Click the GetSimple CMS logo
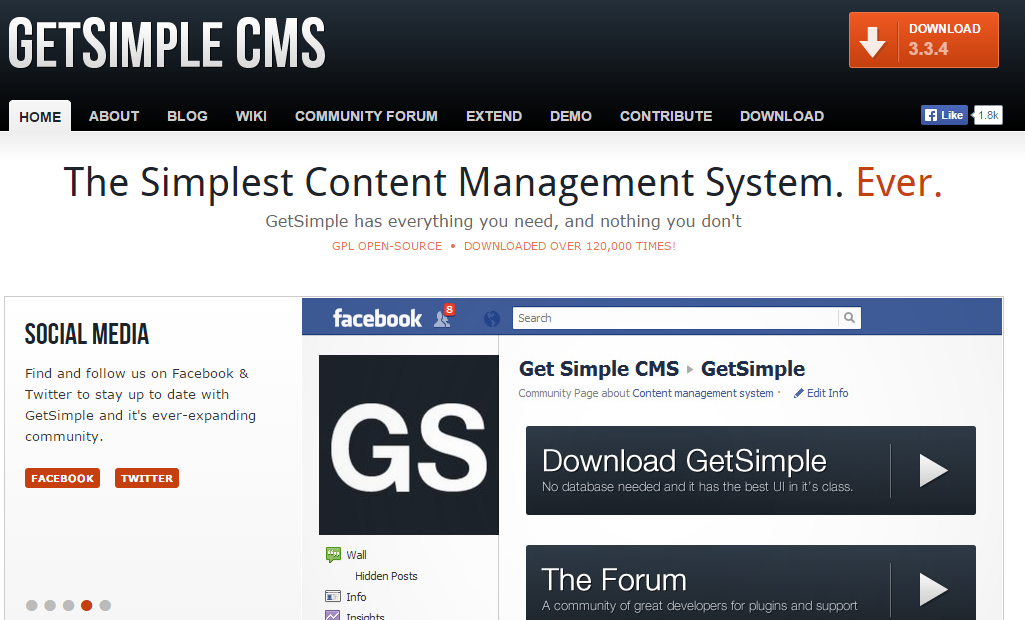1025x620 pixels. tap(167, 43)
